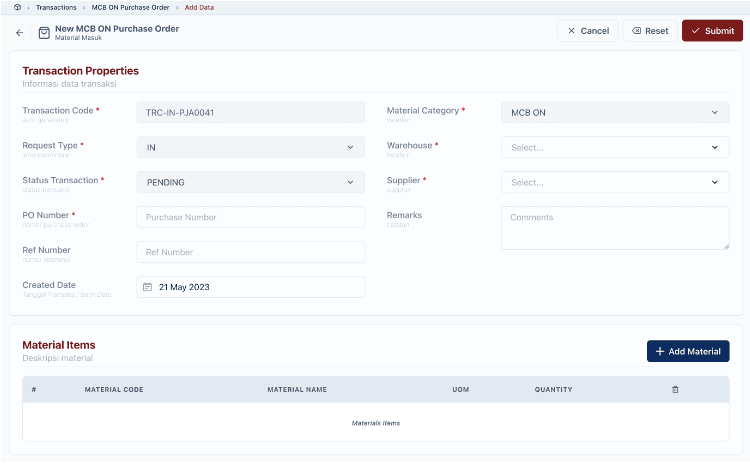Viewport: 750px width, 465px height.
Task: Click the MATERIAL CODE column header
Action: [114, 389]
